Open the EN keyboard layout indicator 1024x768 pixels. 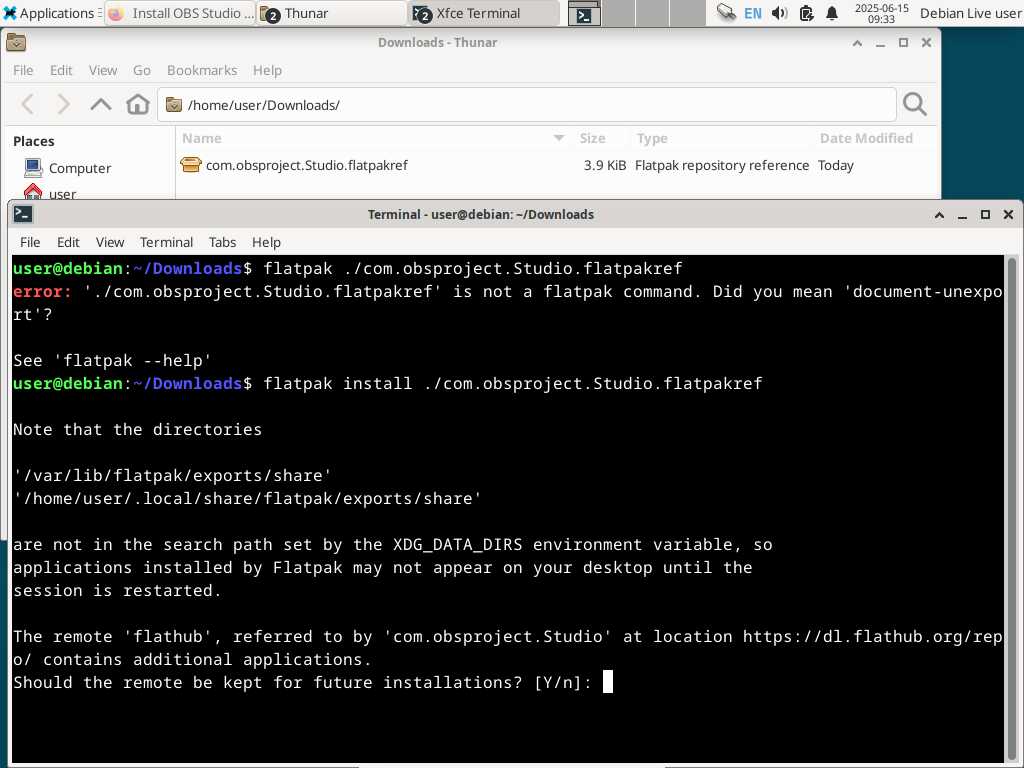[x=752, y=13]
